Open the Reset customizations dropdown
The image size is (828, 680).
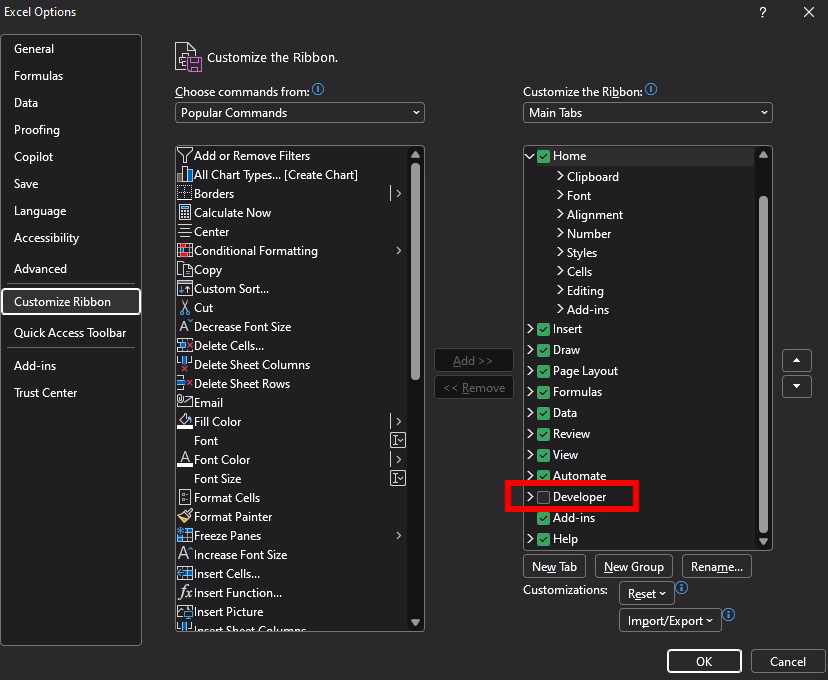(x=647, y=593)
